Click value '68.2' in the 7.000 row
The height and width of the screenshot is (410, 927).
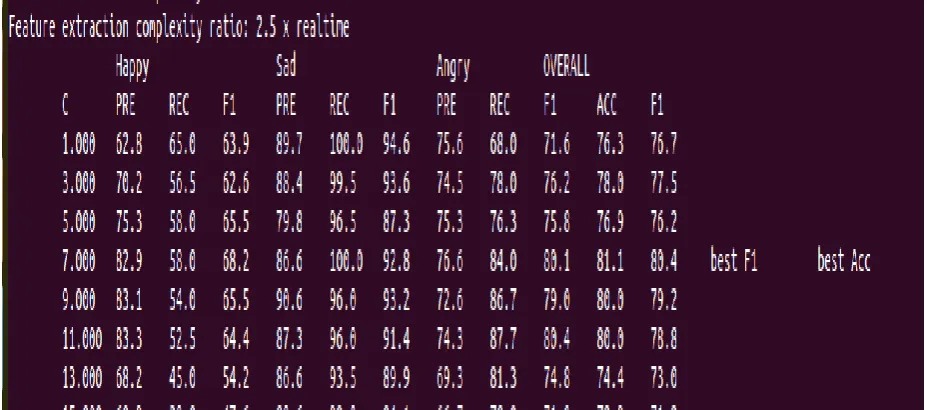(236, 261)
